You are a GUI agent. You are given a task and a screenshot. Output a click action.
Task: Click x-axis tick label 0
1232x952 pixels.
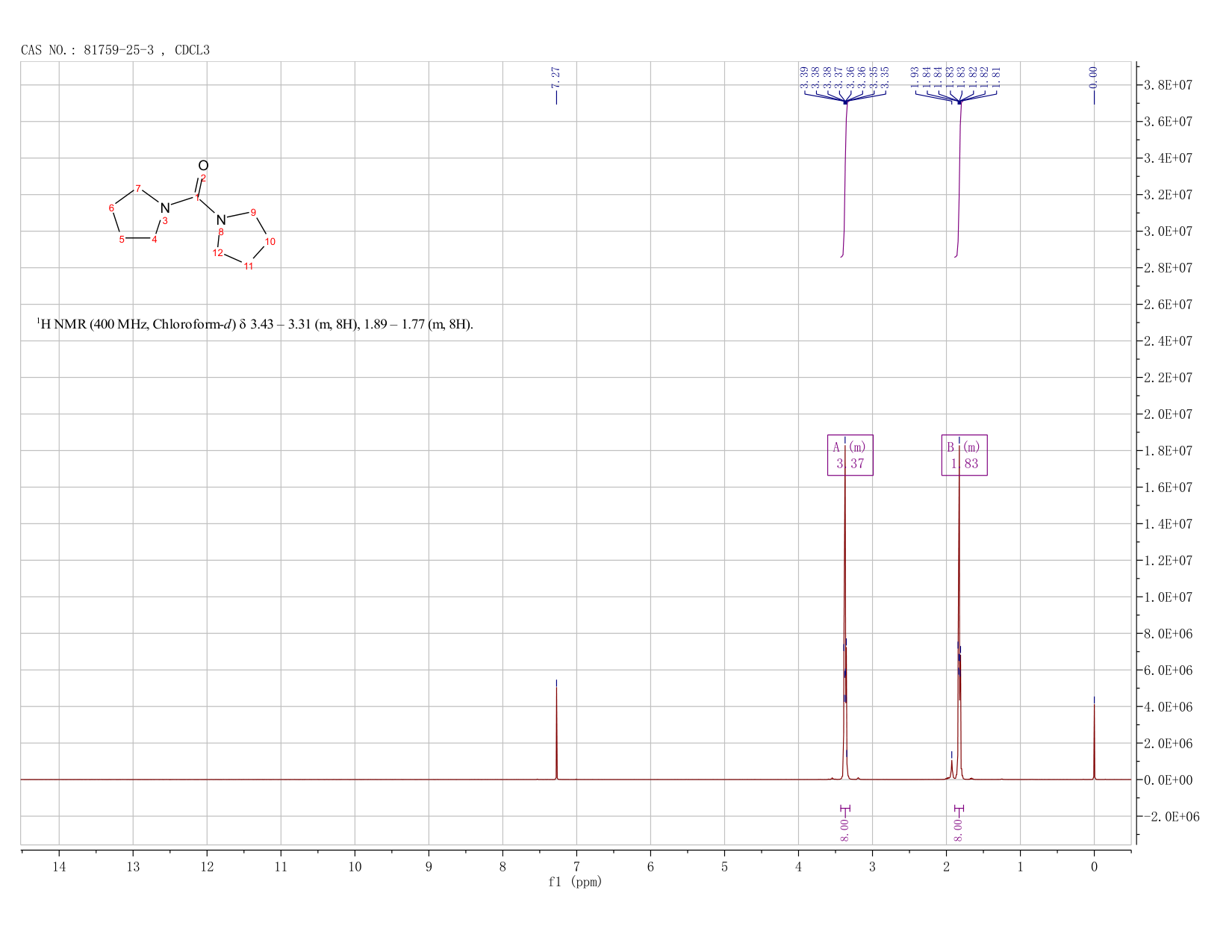tap(1094, 867)
